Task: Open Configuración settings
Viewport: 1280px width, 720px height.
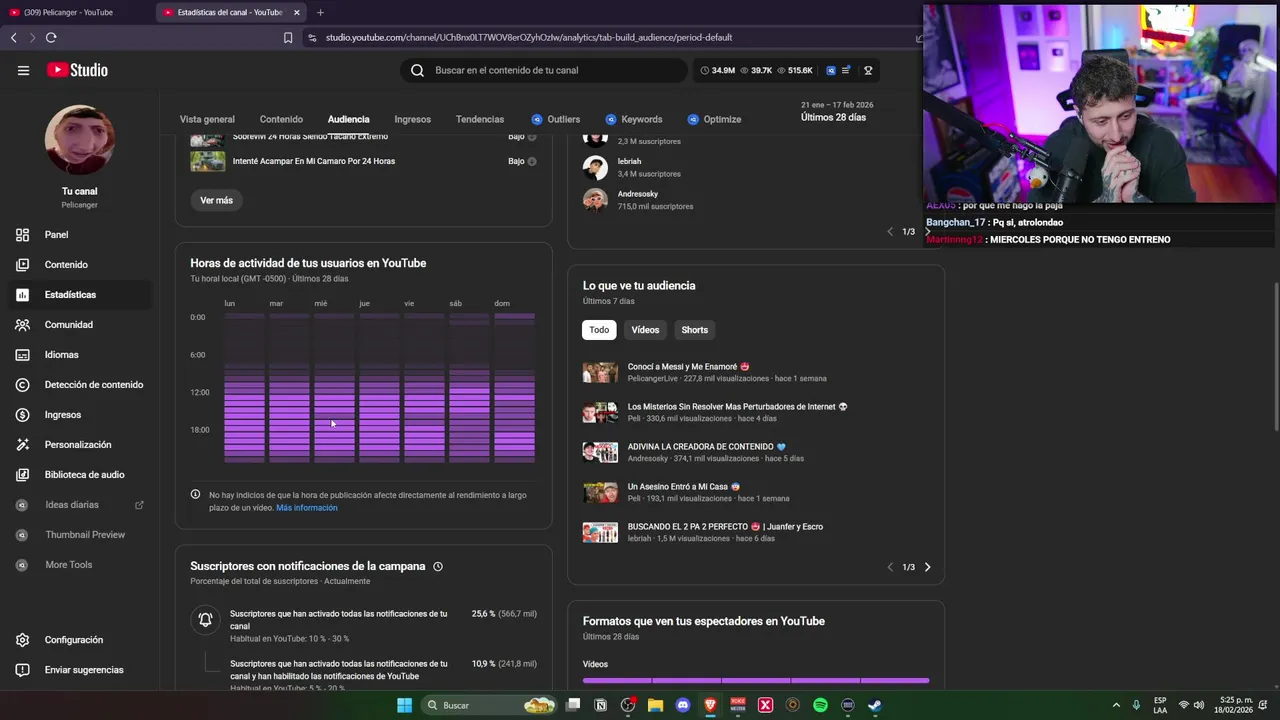Action: (x=74, y=640)
